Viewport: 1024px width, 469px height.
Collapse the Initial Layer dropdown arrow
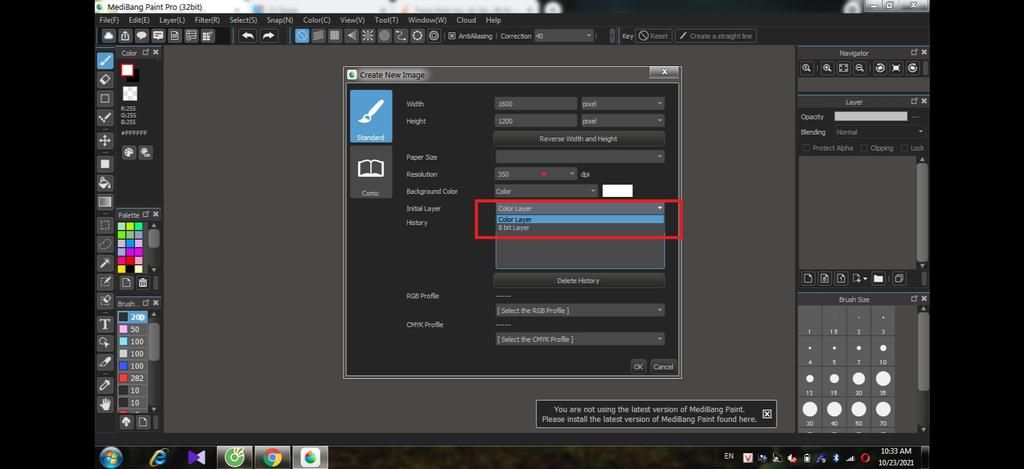click(x=660, y=208)
